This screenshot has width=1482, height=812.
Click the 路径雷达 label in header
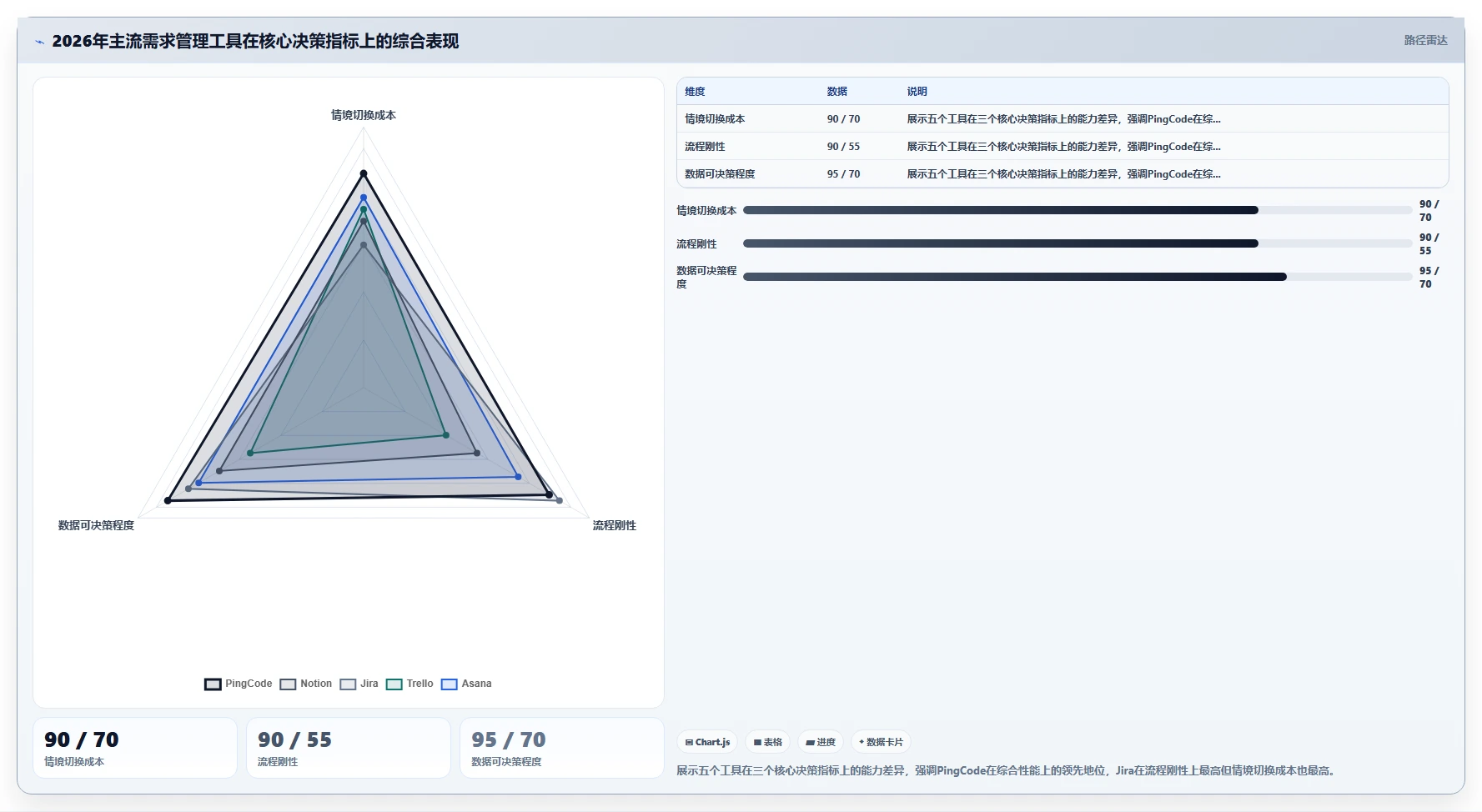coord(1425,40)
